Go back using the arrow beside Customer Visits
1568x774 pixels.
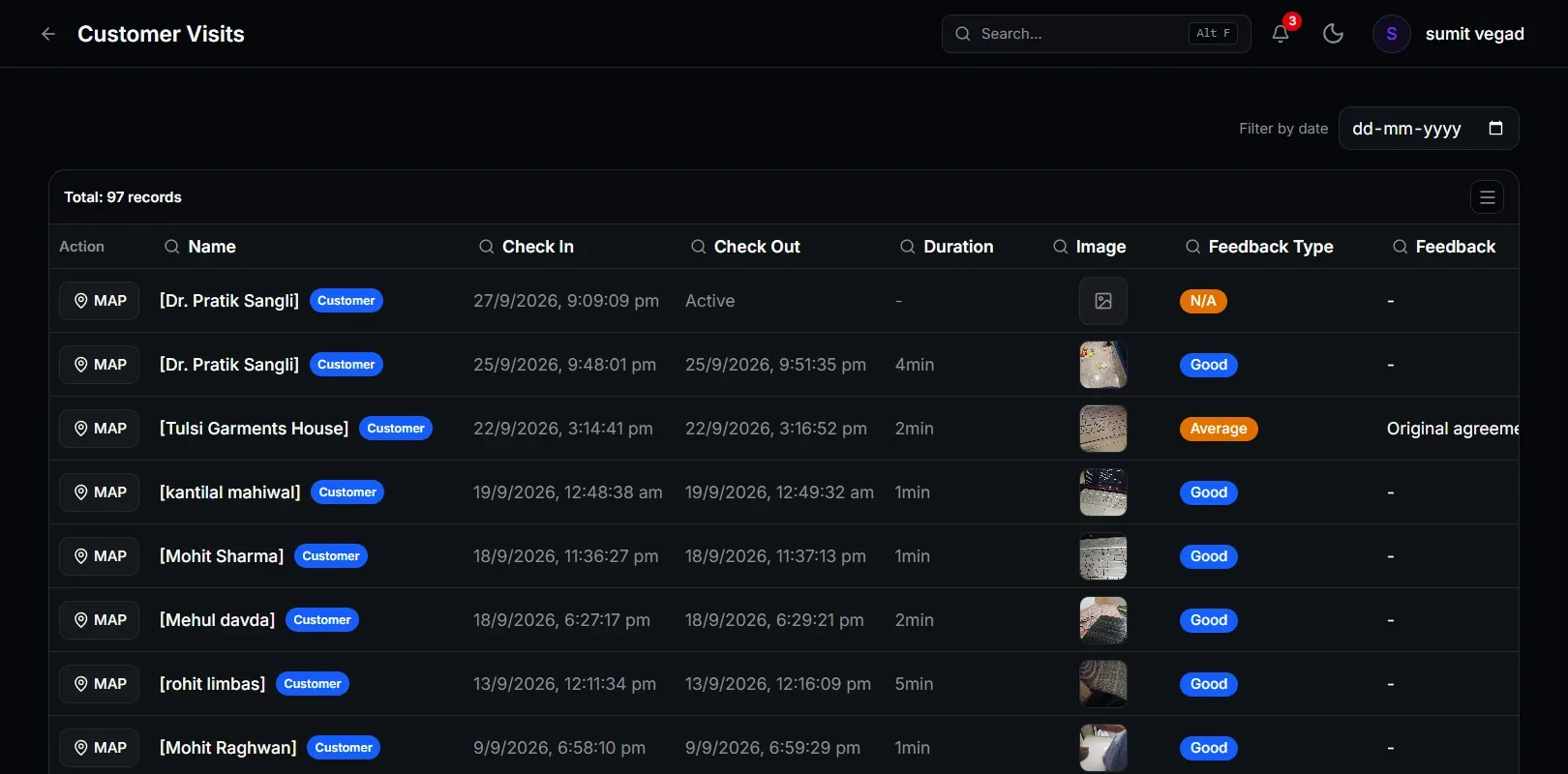[48, 34]
